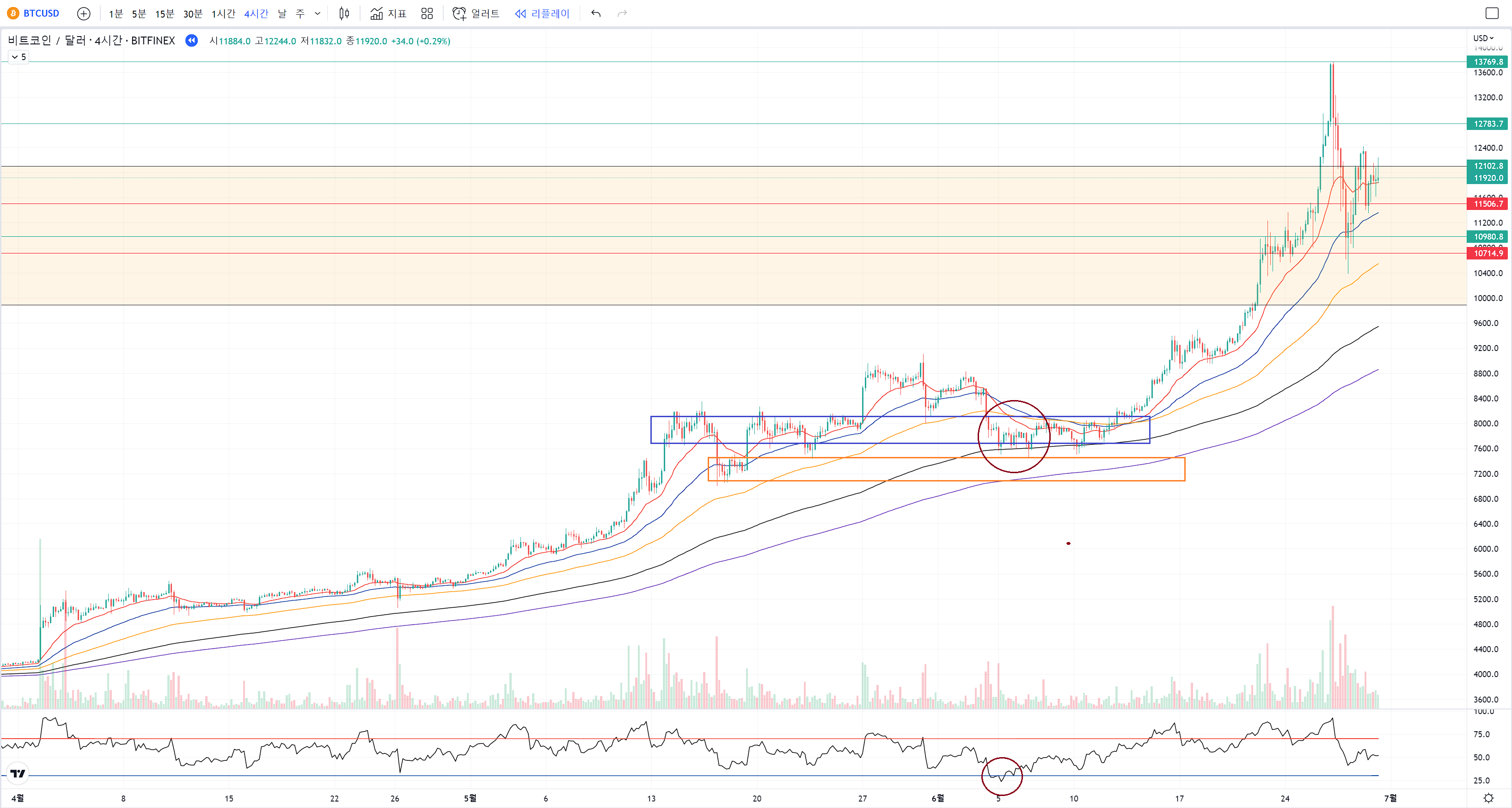Select the 15분 timeframe
Viewport: 1512px width, 808px height.
165,13
